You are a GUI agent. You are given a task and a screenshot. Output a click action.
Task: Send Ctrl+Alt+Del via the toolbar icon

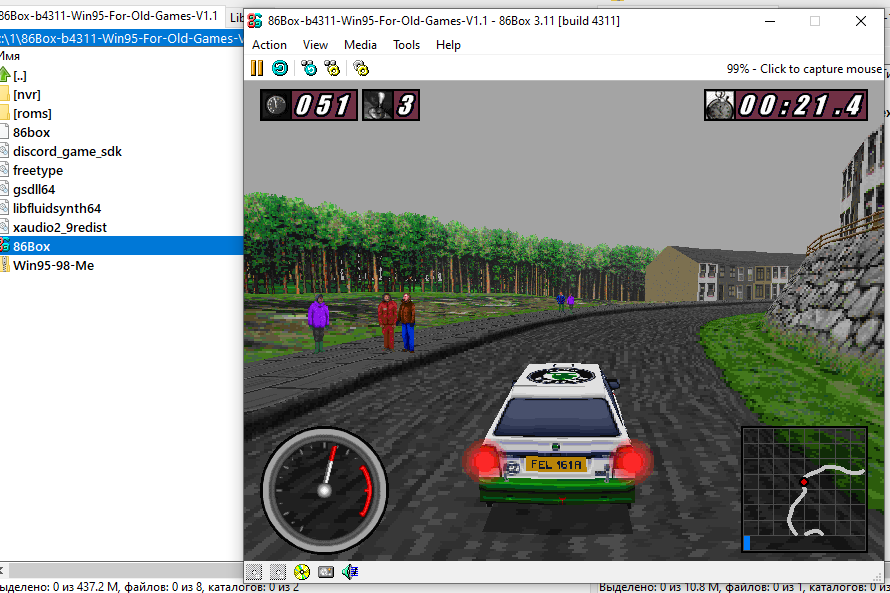pos(309,69)
